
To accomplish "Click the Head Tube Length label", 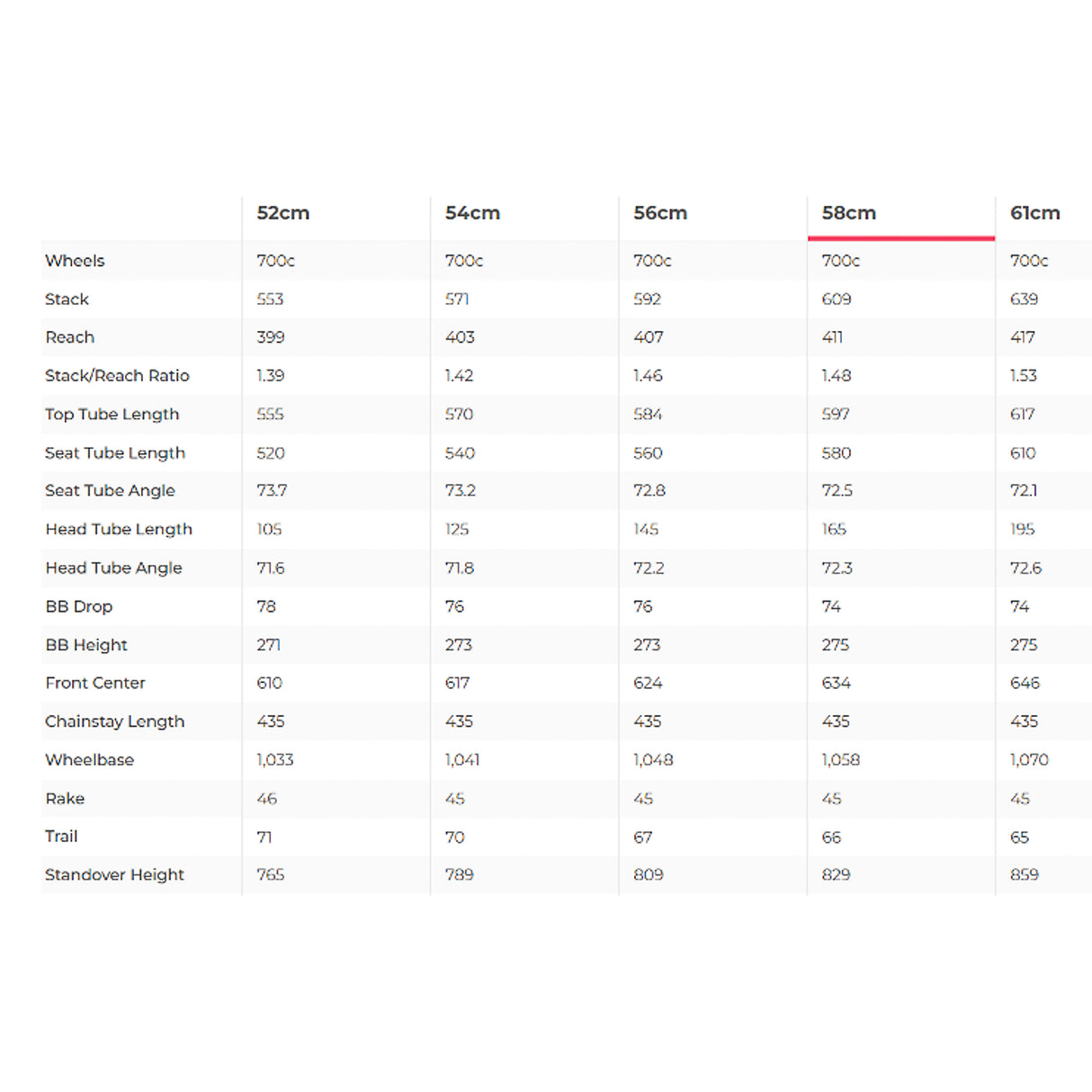I will tap(119, 530).
